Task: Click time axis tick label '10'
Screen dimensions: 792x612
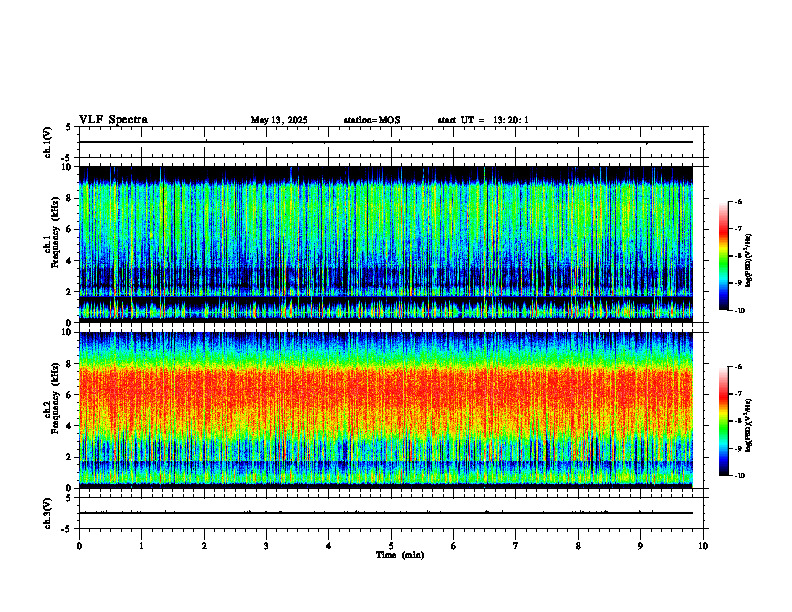Action: tap(703, 546)
